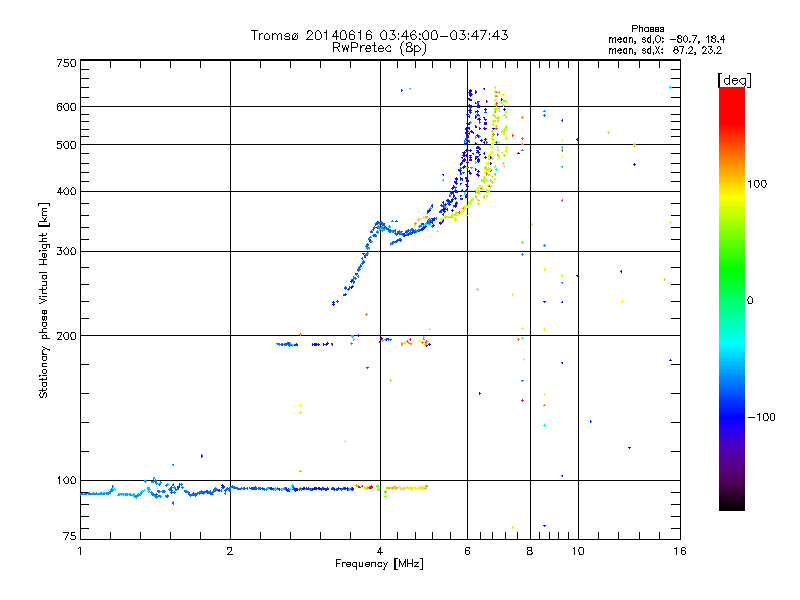The image size is (800, 600).
Task: Click the x-axis tick label '2'
Action: click(x=230, y=551)
